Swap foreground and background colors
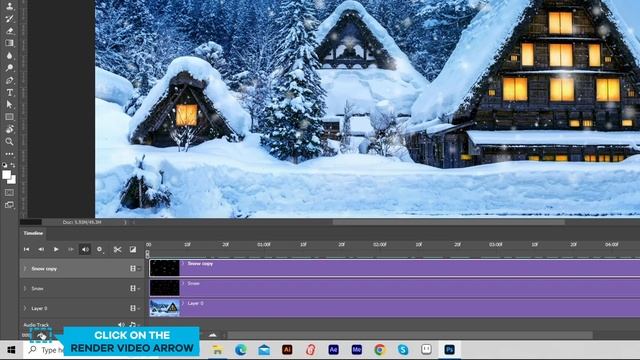 13,165
